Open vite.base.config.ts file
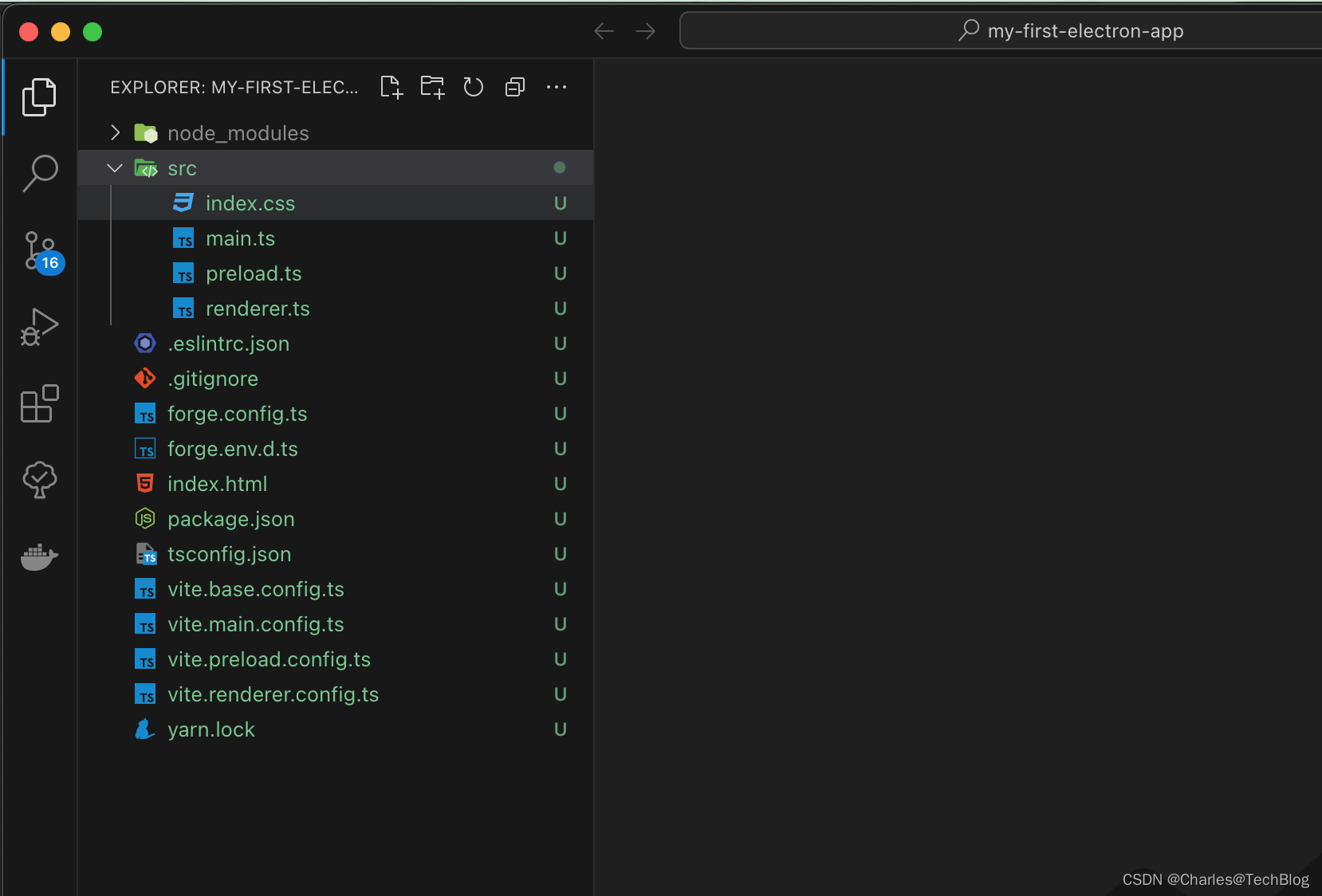The image size is (1322, 896). pos(336,589)
